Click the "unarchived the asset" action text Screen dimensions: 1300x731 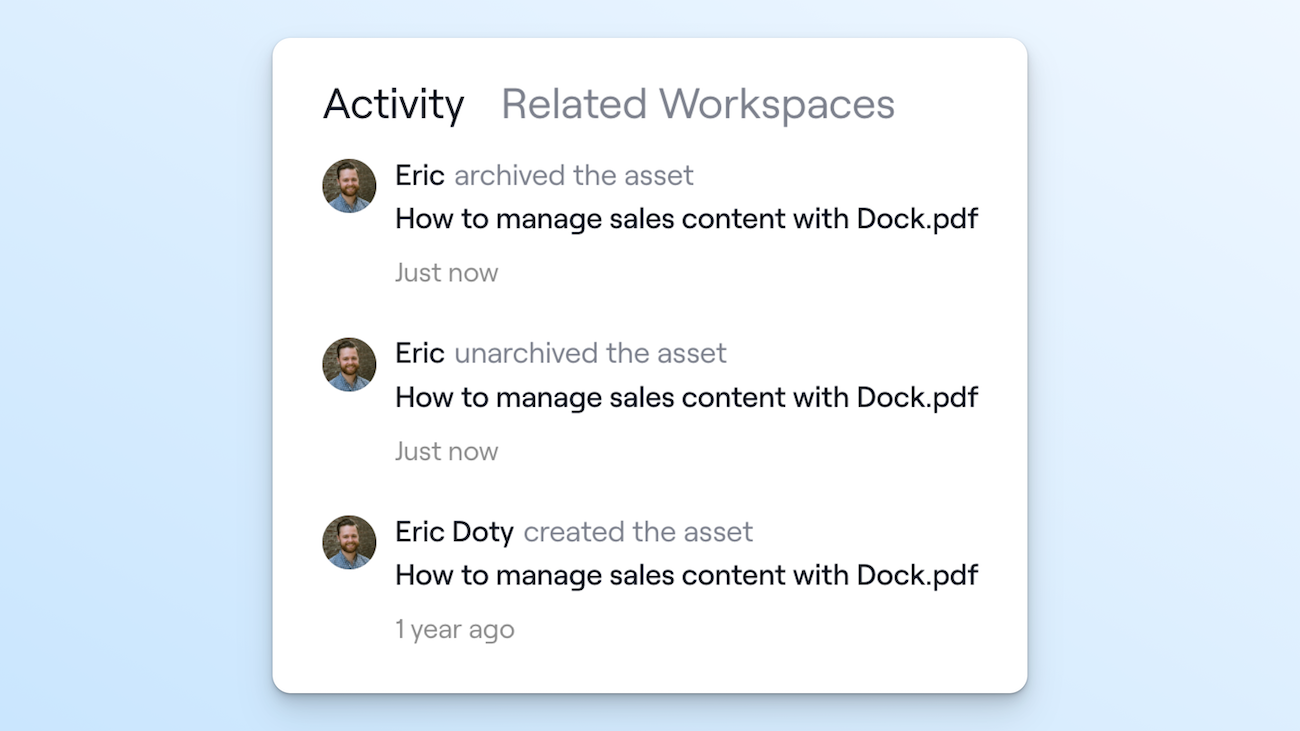pyautogui.click(x=590, y=354)
